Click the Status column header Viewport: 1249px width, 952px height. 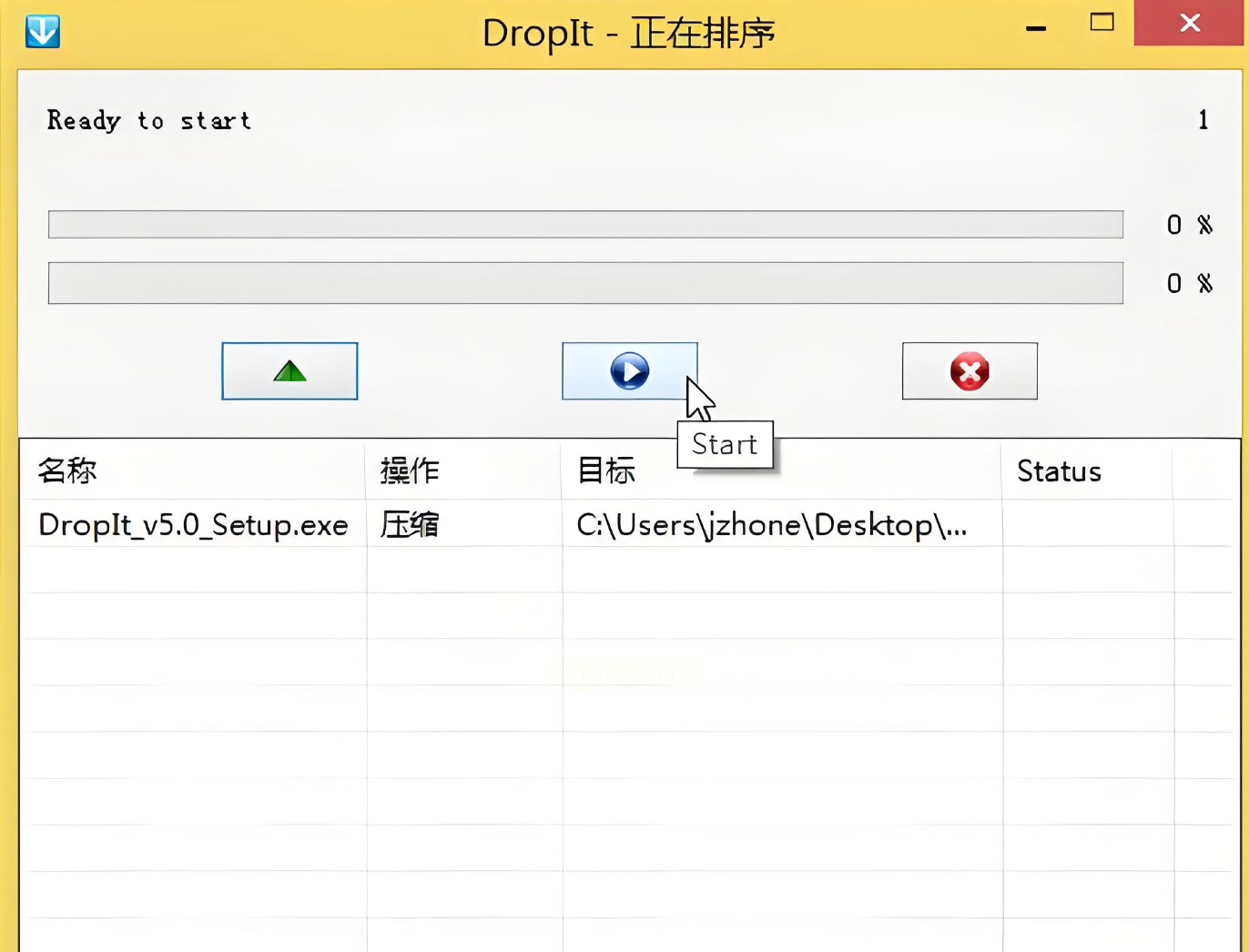pyautogui.click(x=1087, y=471)
